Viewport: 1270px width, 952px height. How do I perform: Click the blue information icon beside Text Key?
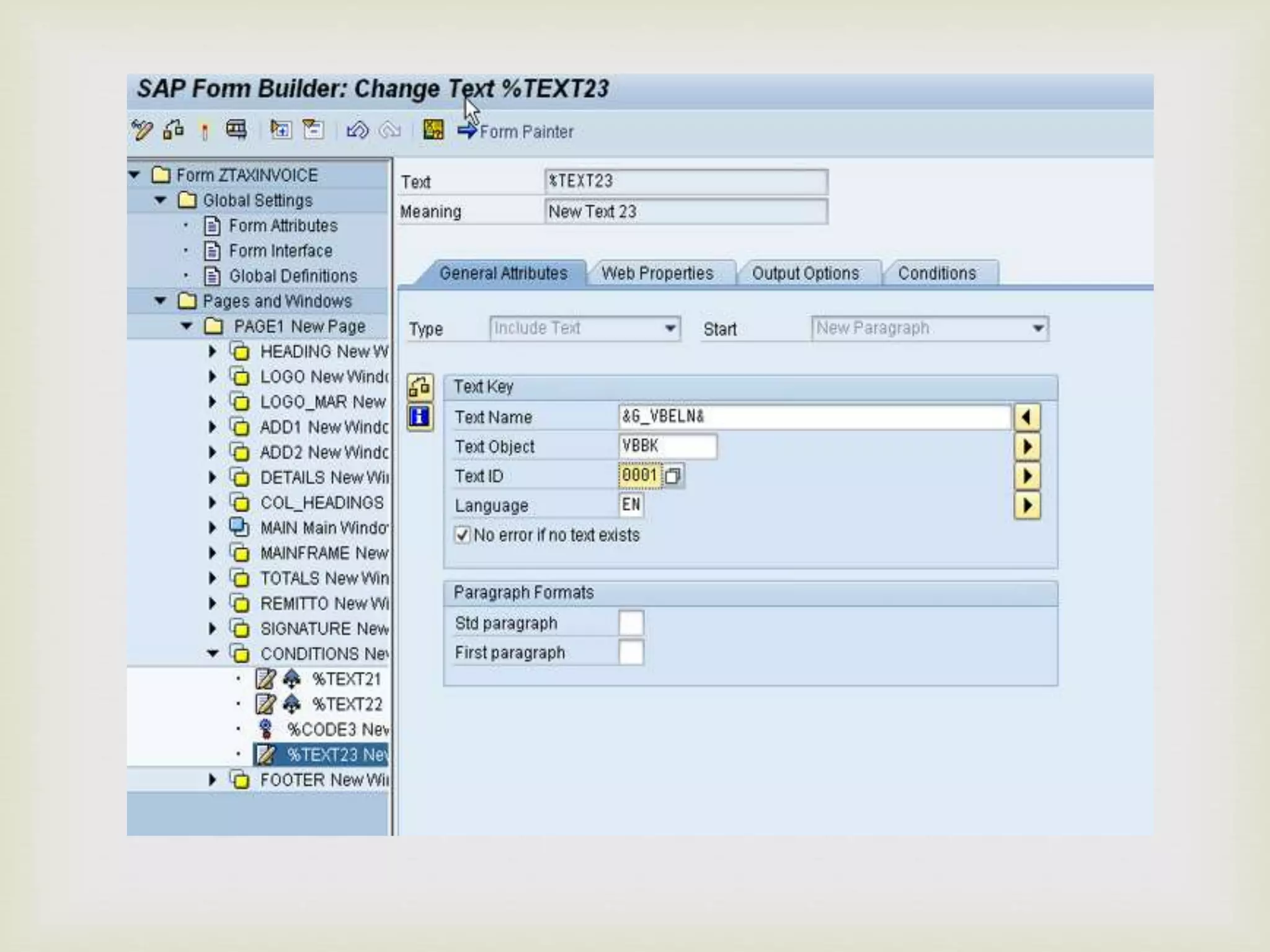[420, 416]
